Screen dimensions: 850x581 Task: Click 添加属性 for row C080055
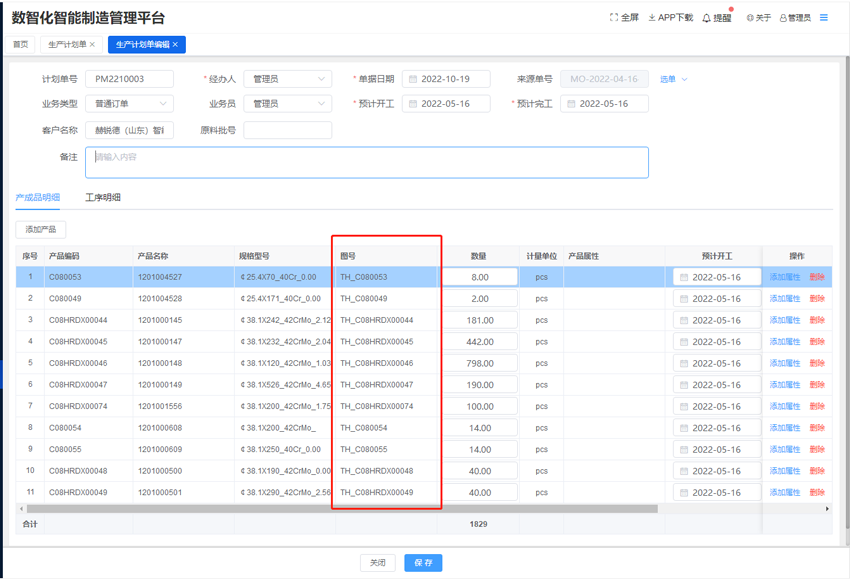click(x=785, y=450)
